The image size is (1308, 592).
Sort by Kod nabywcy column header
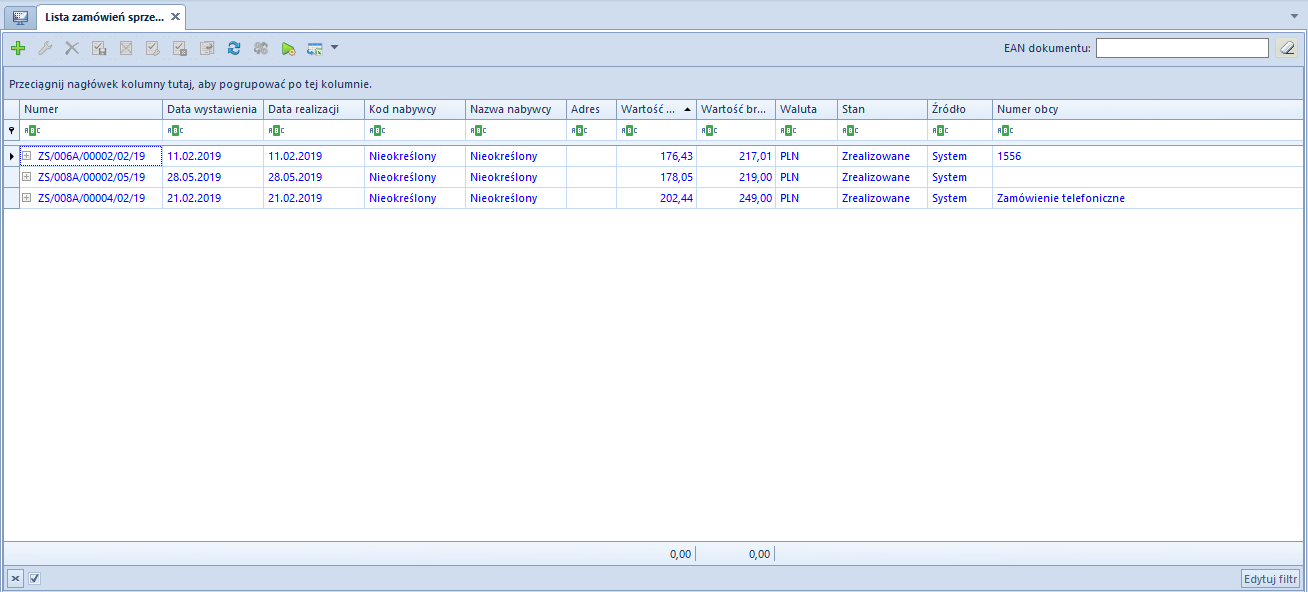pyautogui.click(x=415, y=109)
